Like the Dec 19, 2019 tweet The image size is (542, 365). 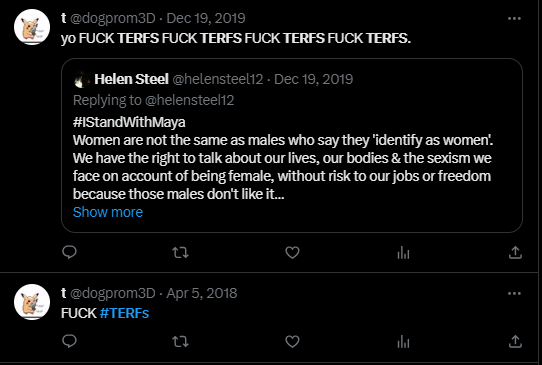point(292,253)
